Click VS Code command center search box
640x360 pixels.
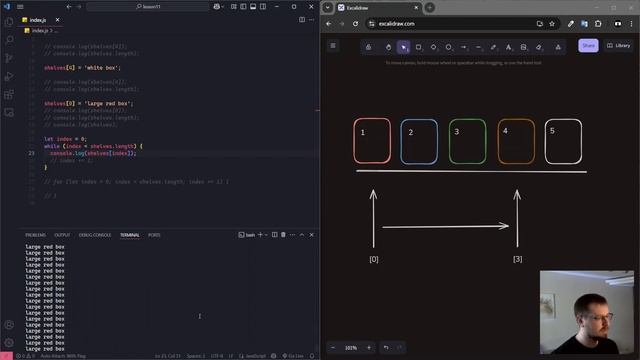[148, 7]
